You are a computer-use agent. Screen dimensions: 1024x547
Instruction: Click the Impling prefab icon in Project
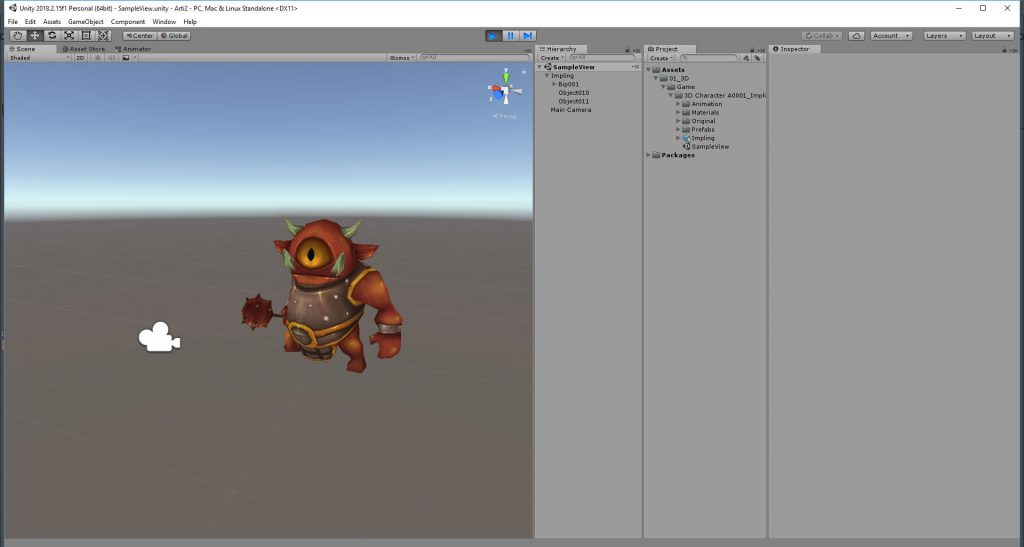pos(686,138)
